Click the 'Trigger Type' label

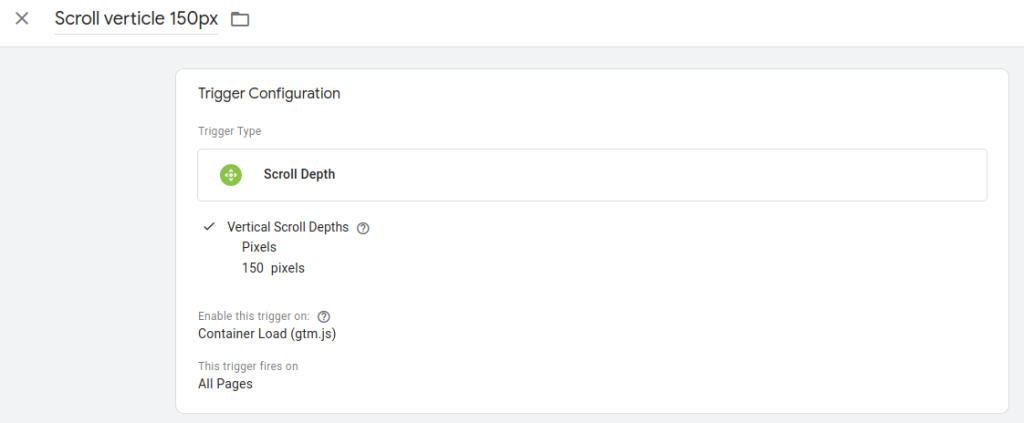tap(229, 131)
